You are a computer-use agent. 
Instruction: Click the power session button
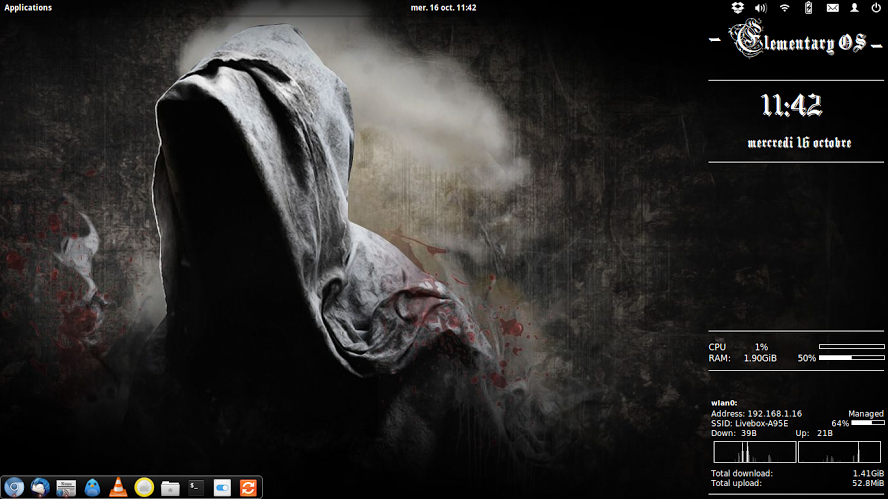point(876,8)
